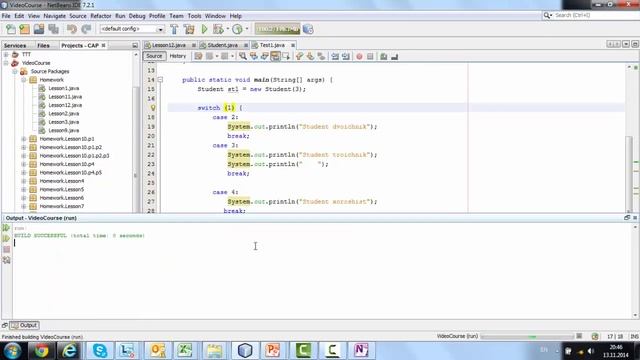The height and width of the screenshot is (360, 640).
Task: Open dropdown arrow next to Profile Project
Action: pyautogui.click(x=247, y=29)
